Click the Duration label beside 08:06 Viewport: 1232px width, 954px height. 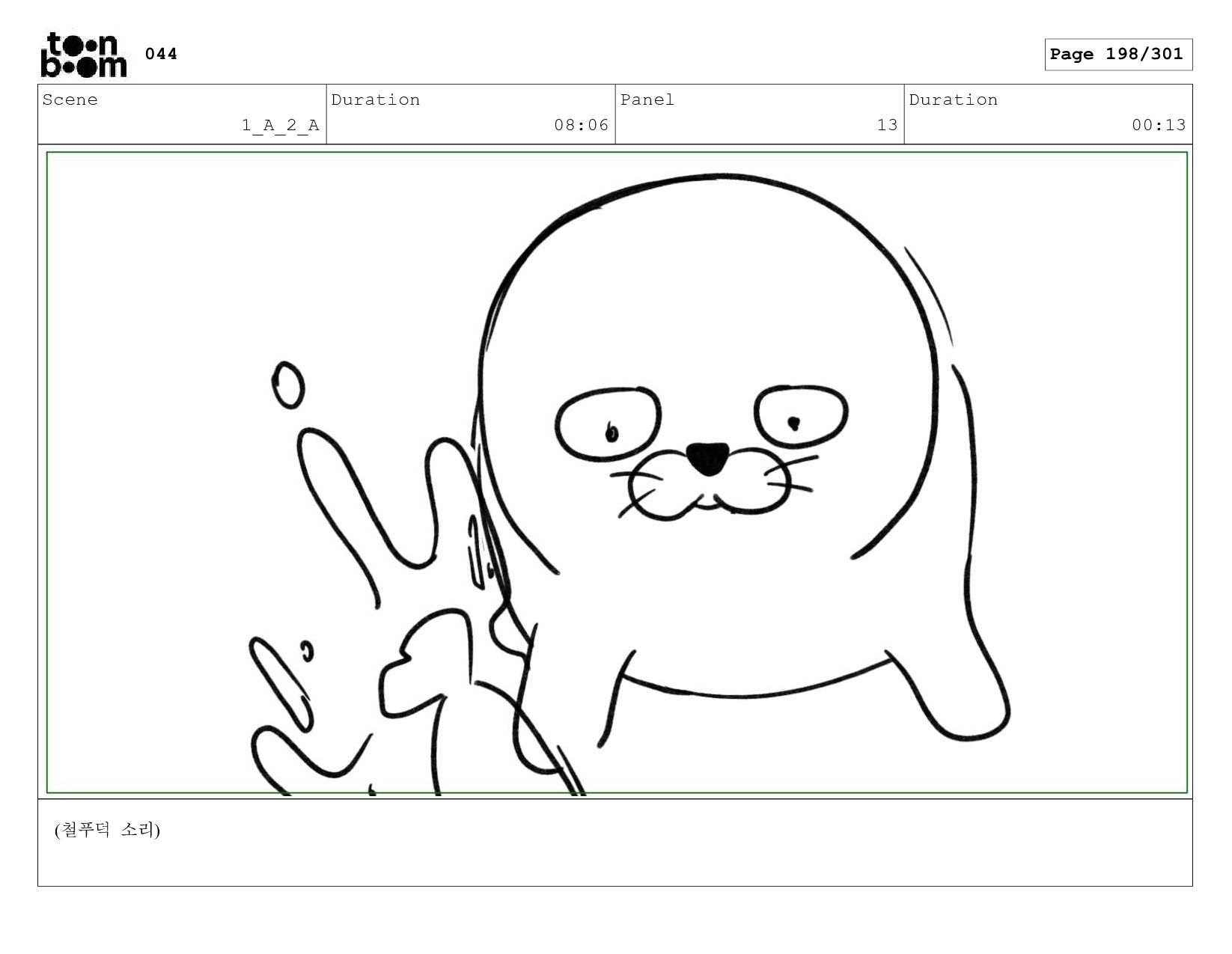coord(375,100)
